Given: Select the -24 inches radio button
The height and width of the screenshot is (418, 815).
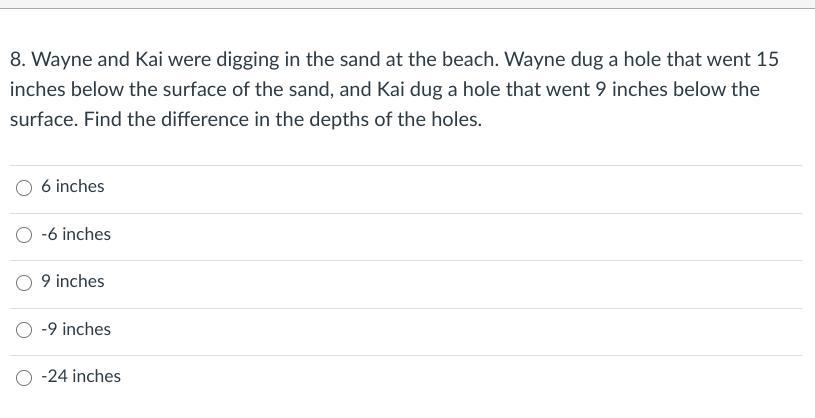Looking at the screenshot, I should (25, 377).
